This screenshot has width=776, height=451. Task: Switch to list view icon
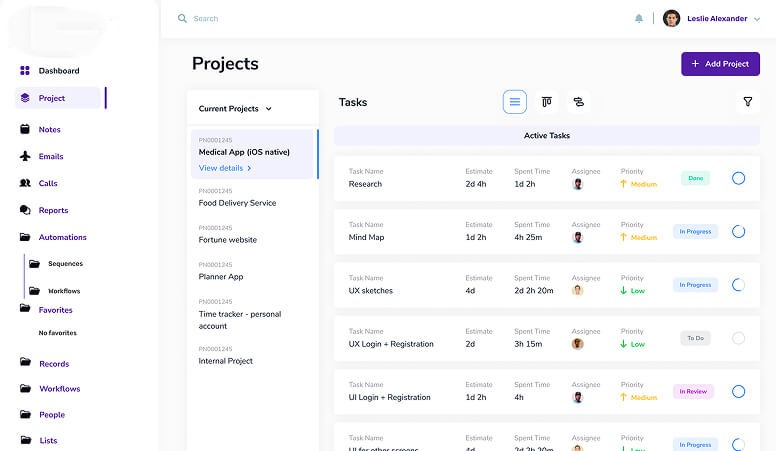515,102
